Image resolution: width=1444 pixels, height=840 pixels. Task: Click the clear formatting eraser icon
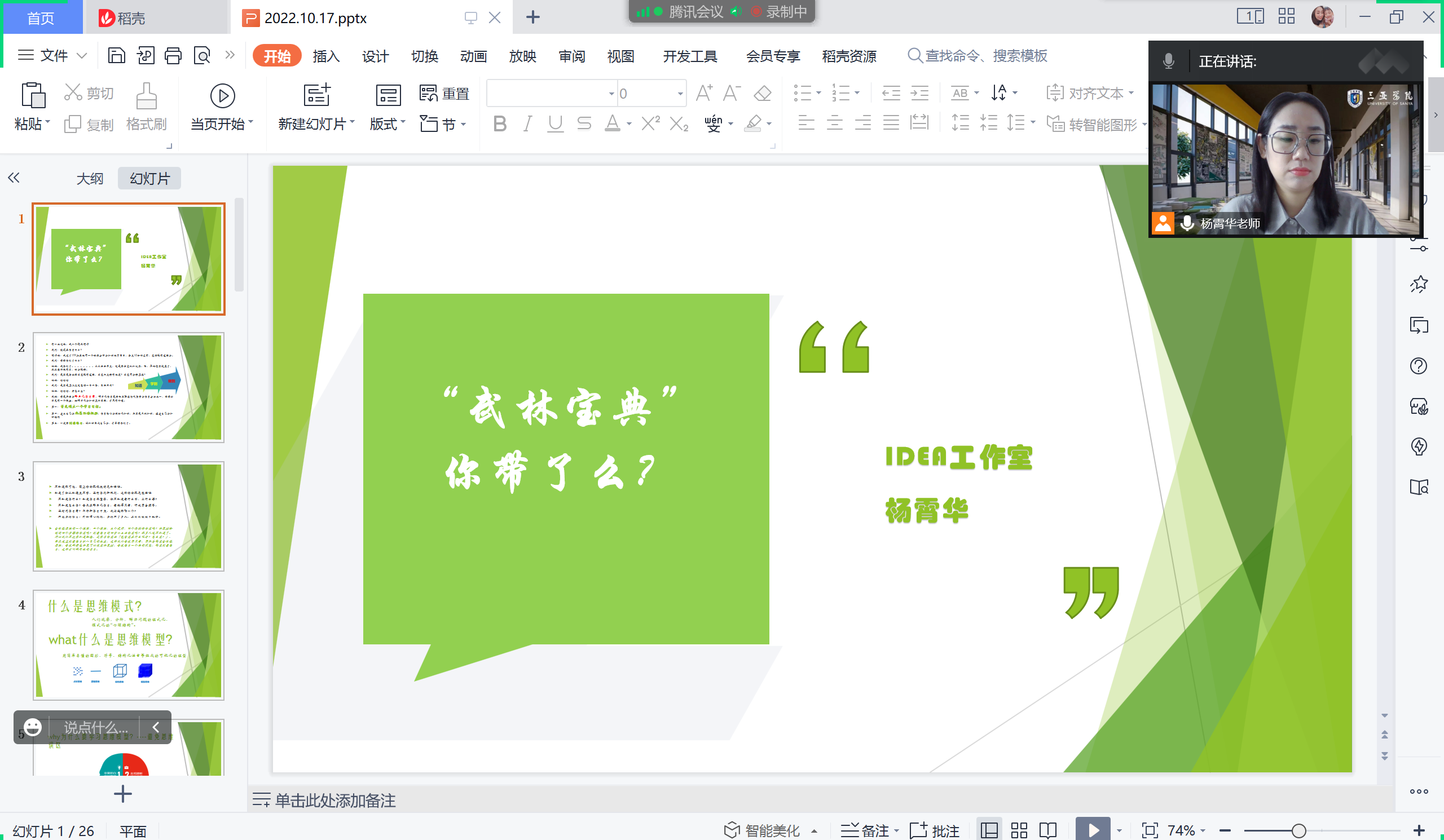[762, 93]
